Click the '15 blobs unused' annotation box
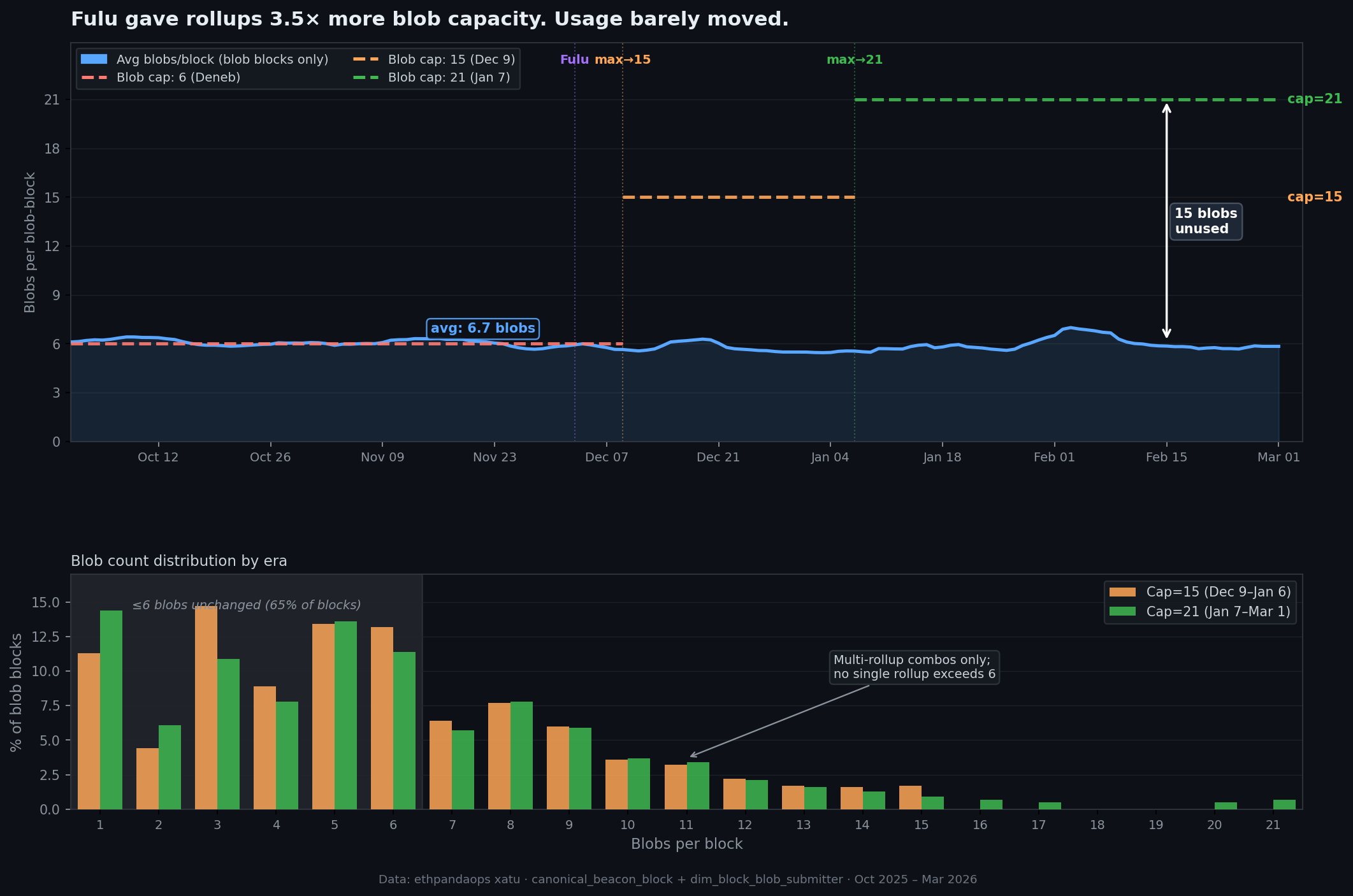Viewport: 1353px width, 896px height. [x=1205, y=221]
